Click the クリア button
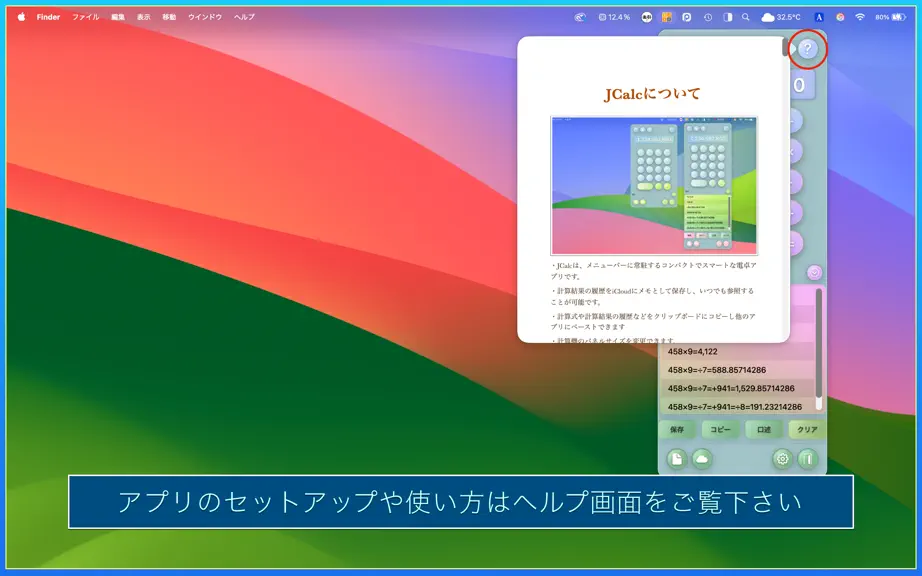This screenshot has height=576, width=922. [x=807, y=430]
